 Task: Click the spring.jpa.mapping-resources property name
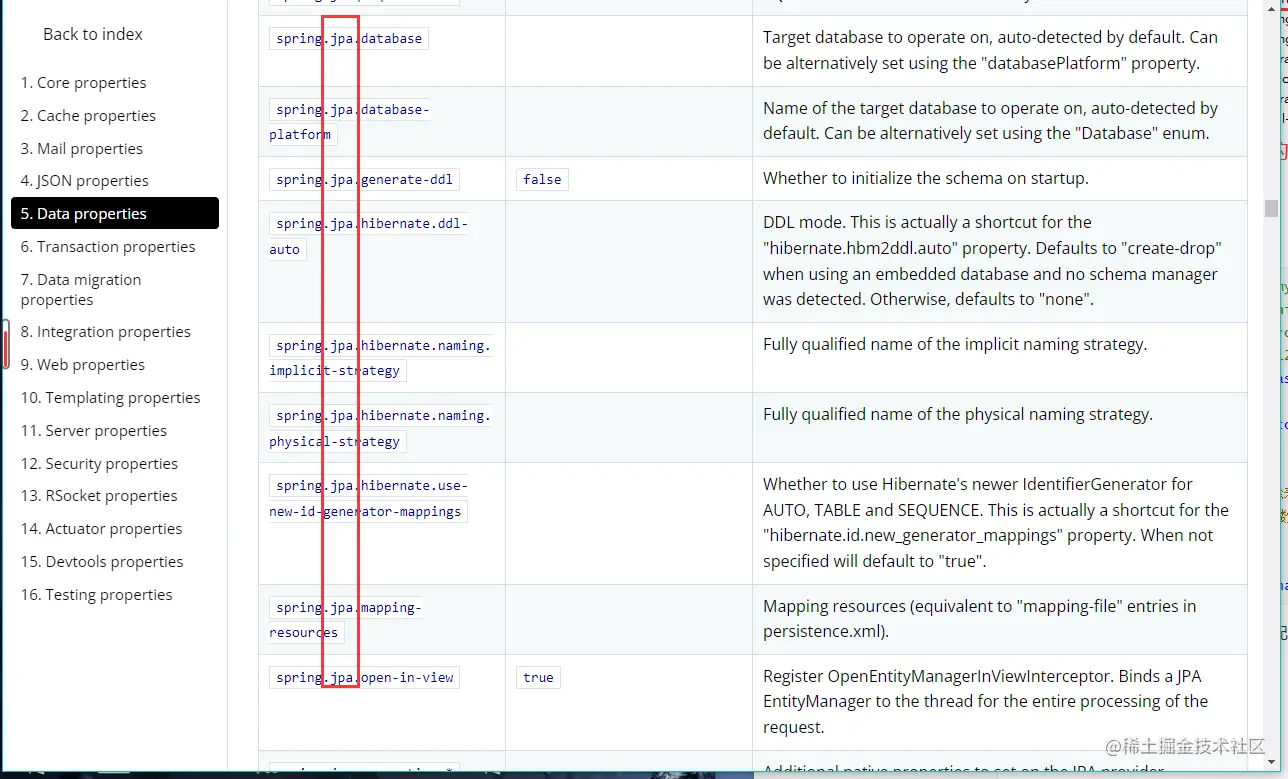tap(346, 620)
